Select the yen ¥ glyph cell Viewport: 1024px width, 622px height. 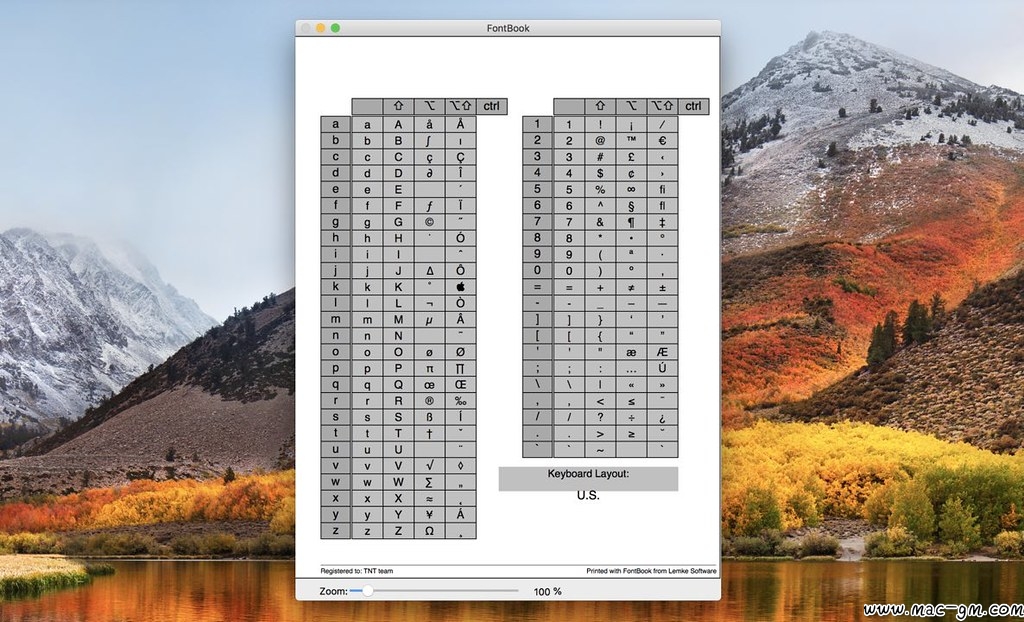coord(430,515)
